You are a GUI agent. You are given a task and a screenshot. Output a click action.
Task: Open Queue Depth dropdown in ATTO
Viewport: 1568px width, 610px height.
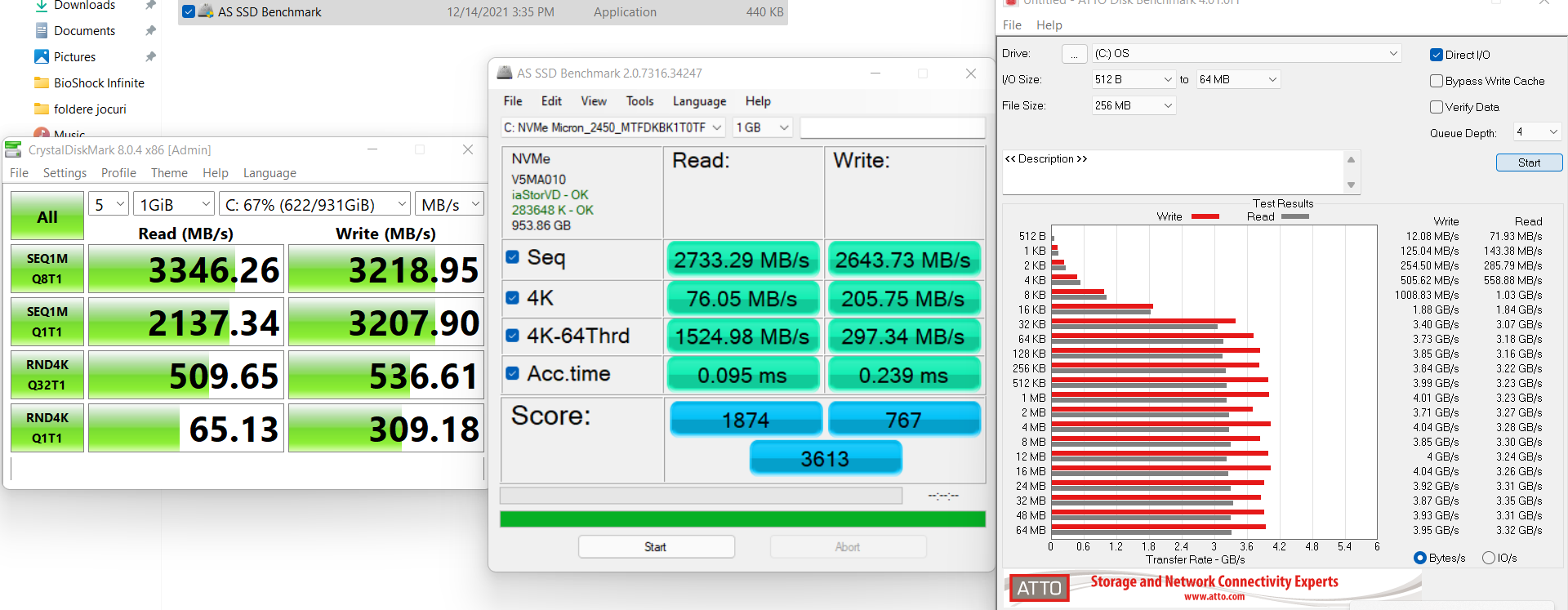click(x=1537, y=131)
